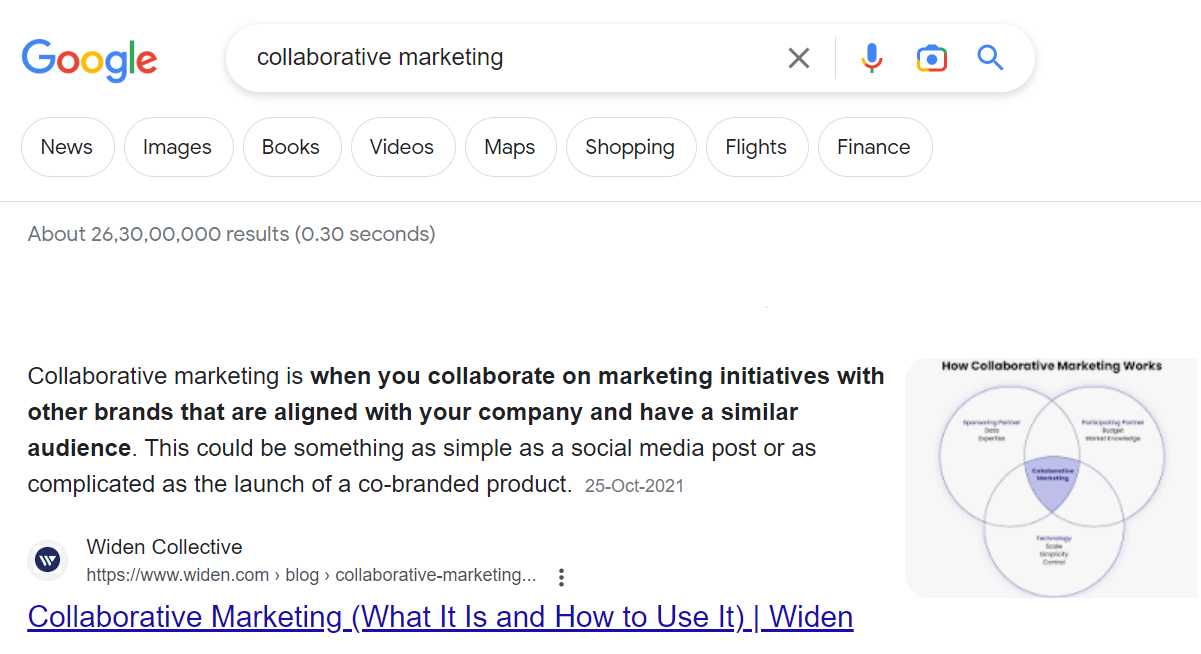Start voice search with microphone
The image size is (1201, 654).
point(872,58)
